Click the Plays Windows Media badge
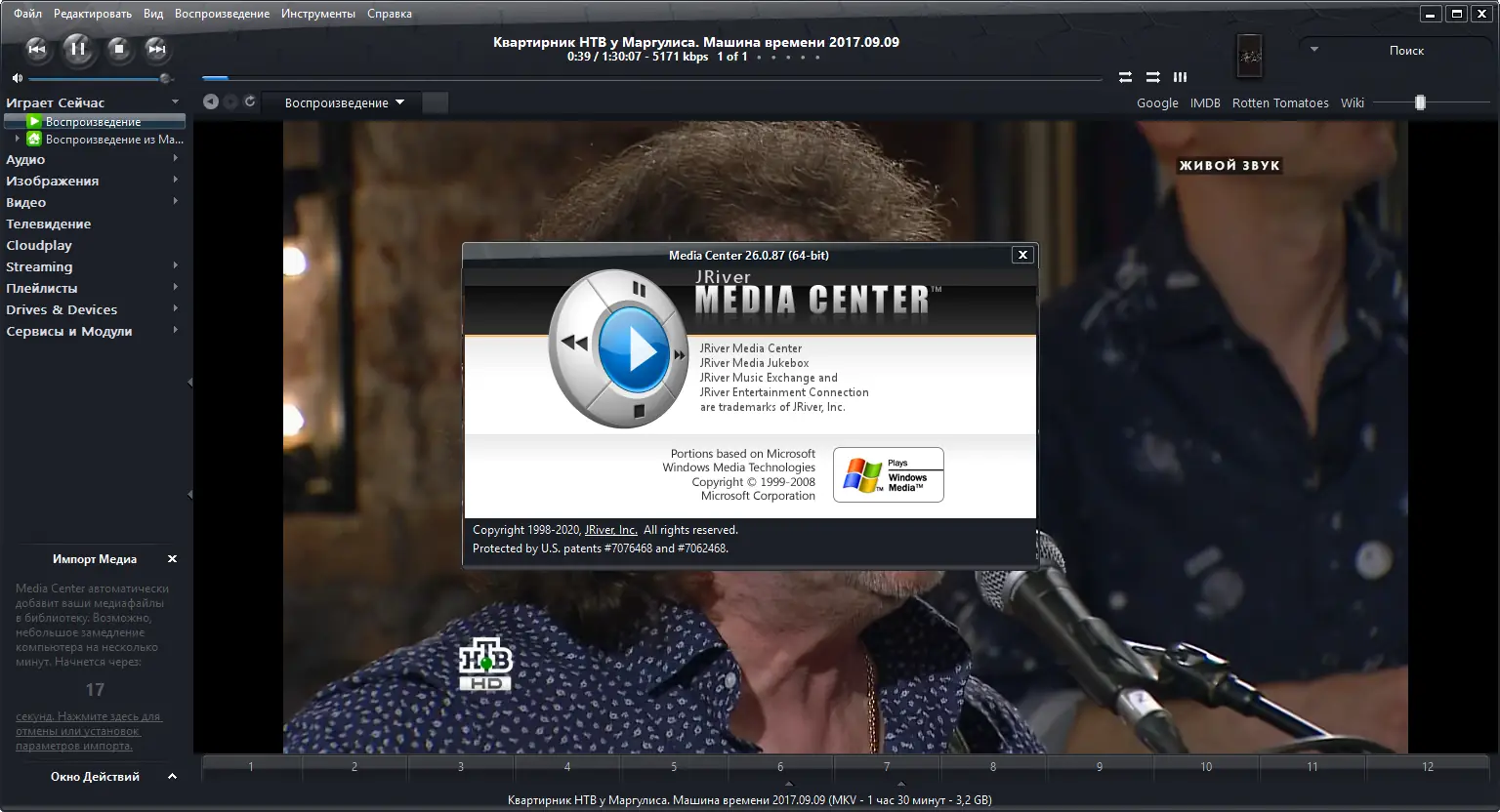The width and height of the screenshot is (1500, 812). pyautogui.click(x=889, y=475)
